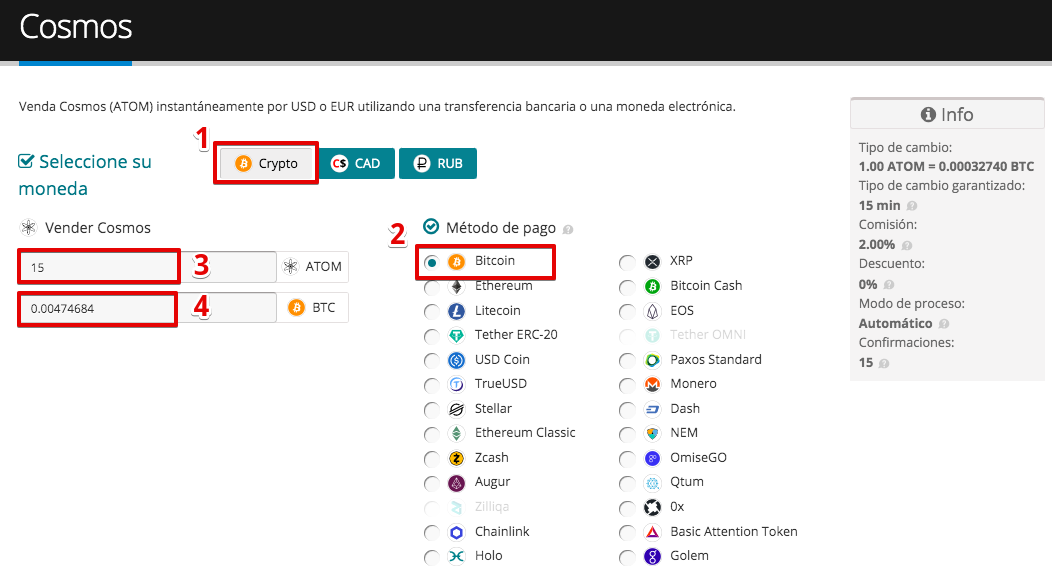
Task: Click the ATOM amount input field
Action: (x=148, y=267)
